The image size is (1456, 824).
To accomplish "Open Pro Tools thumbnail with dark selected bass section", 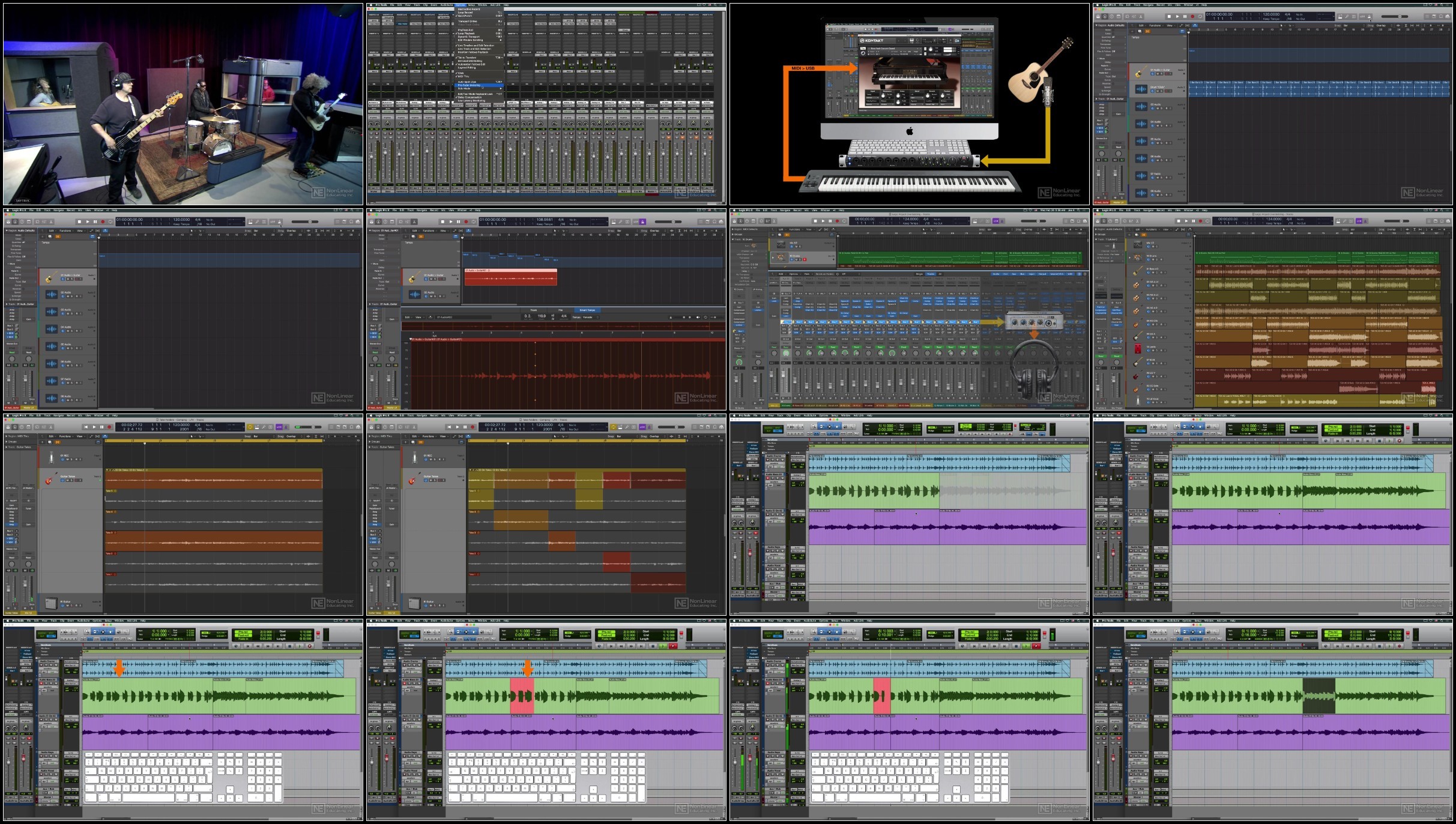I will click(x=1273, y=720).
